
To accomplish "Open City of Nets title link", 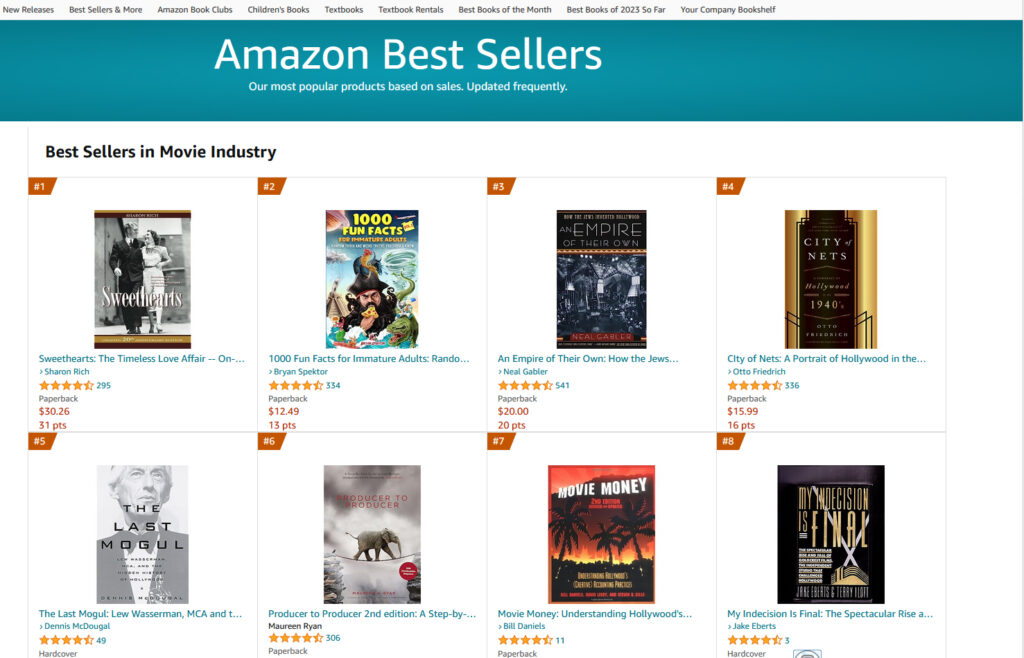I will point(827,358).
